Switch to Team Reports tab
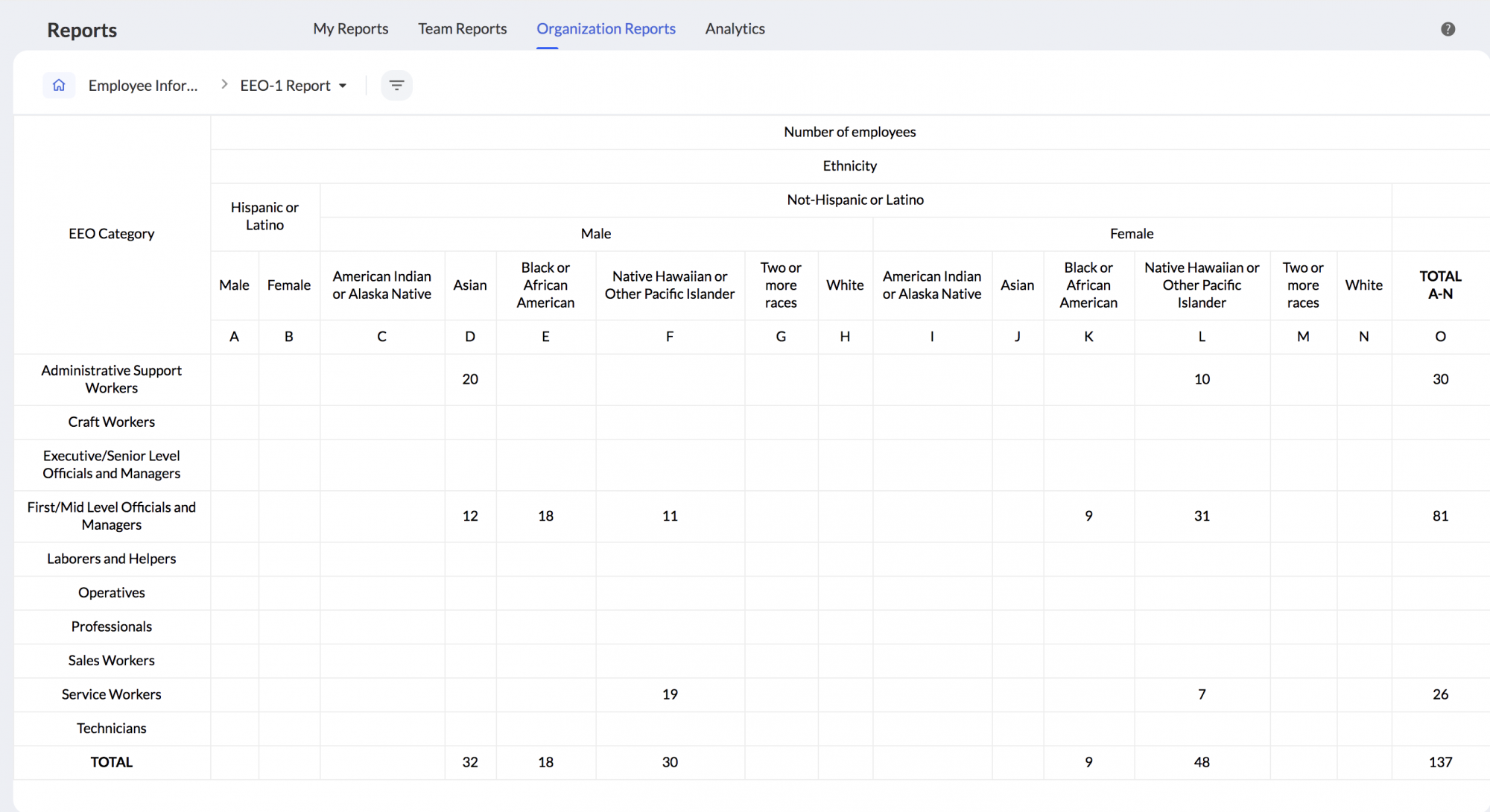Image resolution: width=1490 pixels, height=812 pixels. pos(462,29)
